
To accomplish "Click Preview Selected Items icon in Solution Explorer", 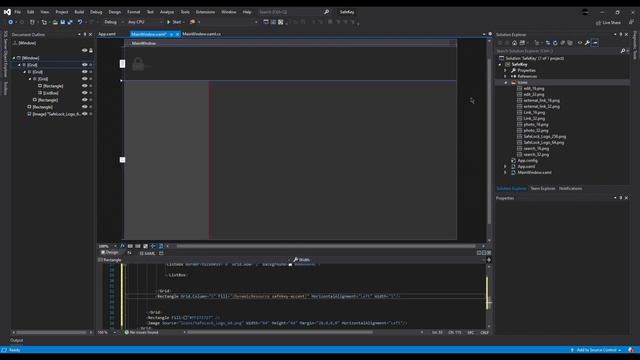I will point(595,43).
